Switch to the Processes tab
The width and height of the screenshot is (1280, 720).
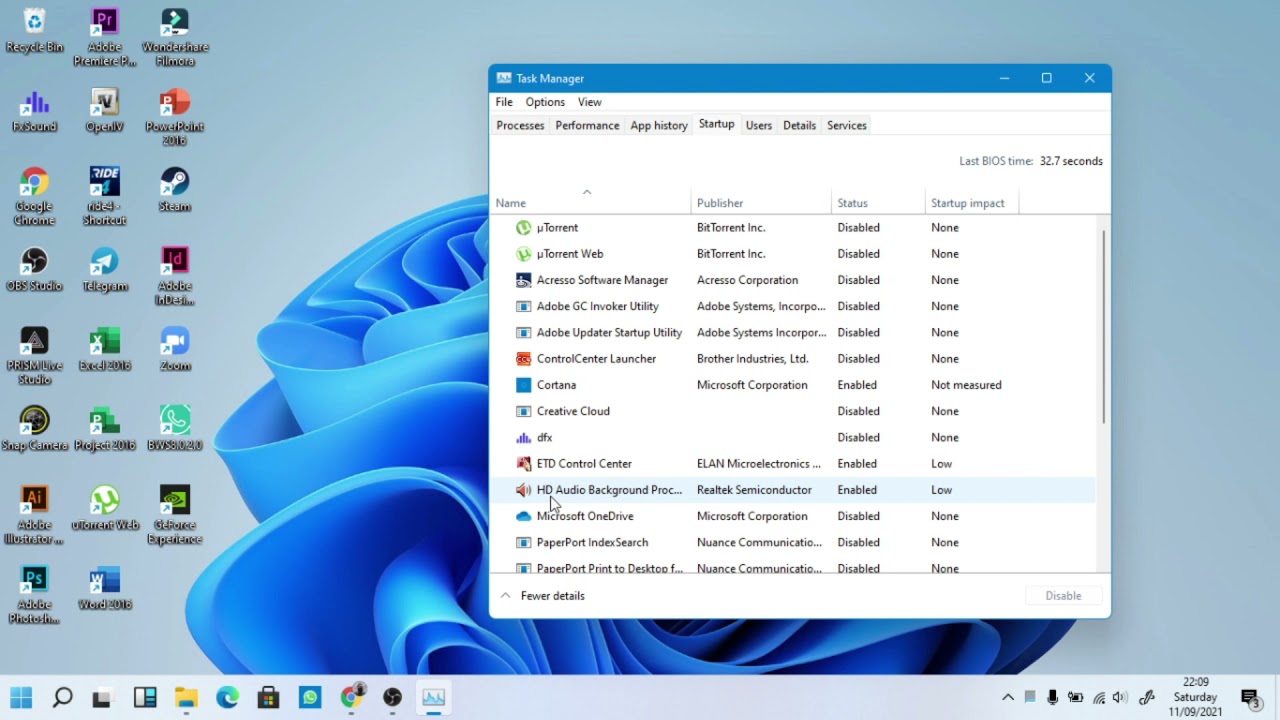[x=520, y=126]
